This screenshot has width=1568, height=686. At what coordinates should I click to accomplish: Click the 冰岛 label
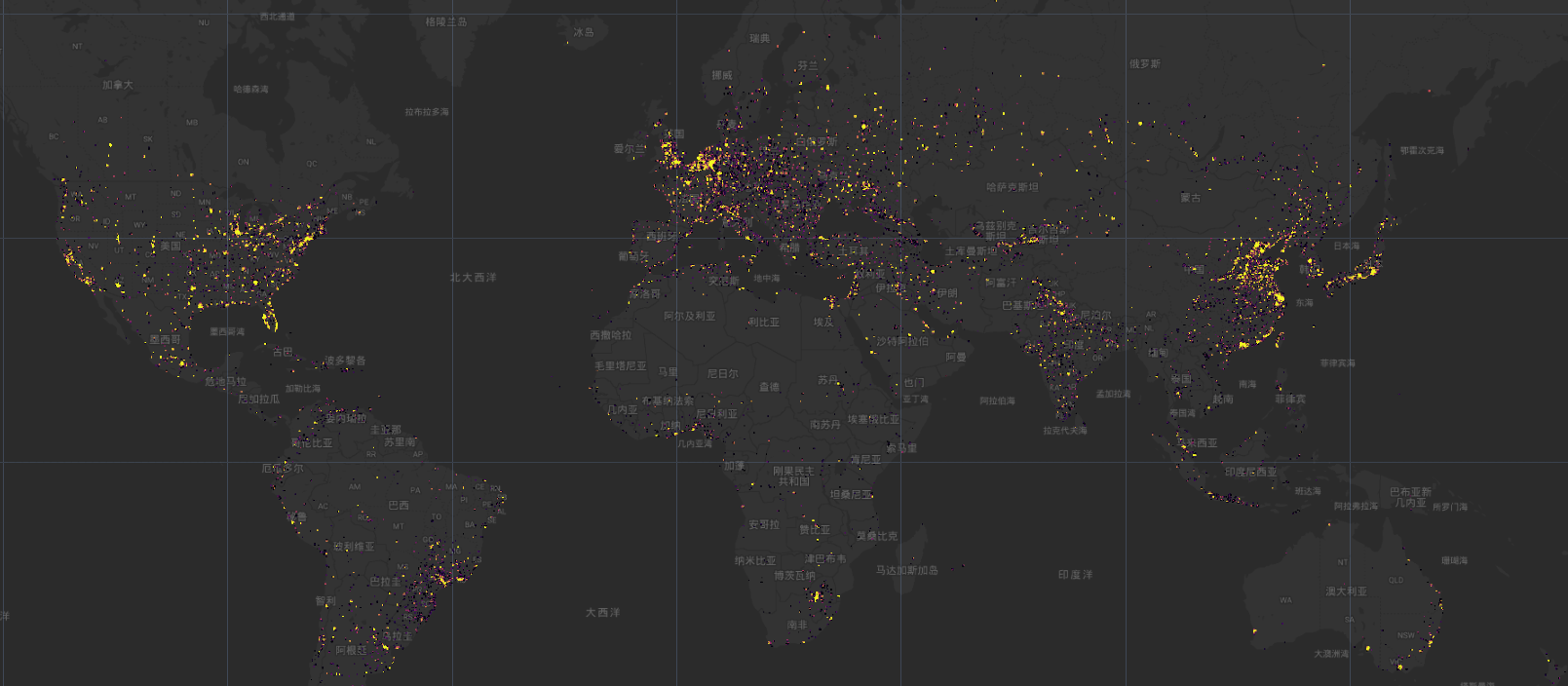[x=584, y=32]
